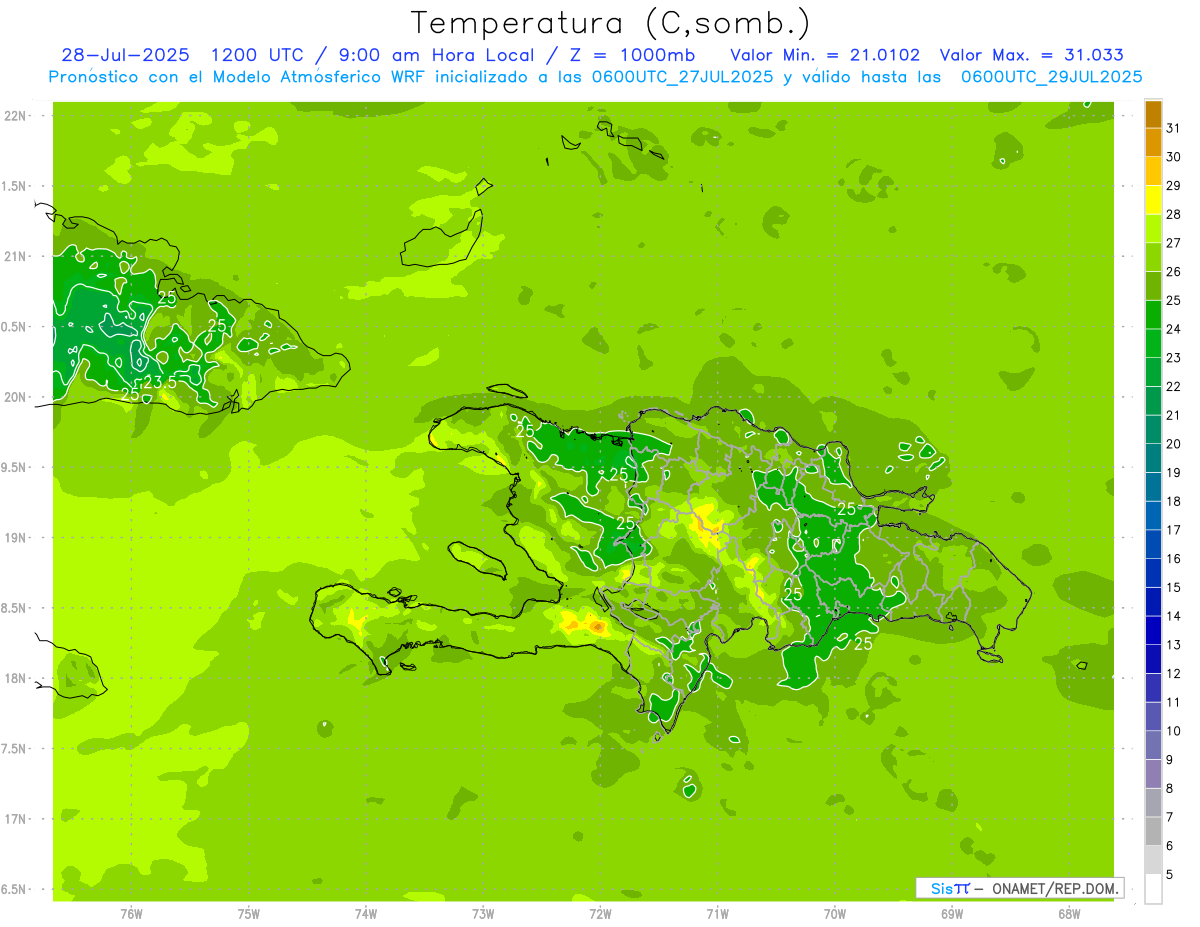Select colorbar swatch between 22 and 23
The height and width of the screenshot is (927, 1200).
tap(1153, 372)
